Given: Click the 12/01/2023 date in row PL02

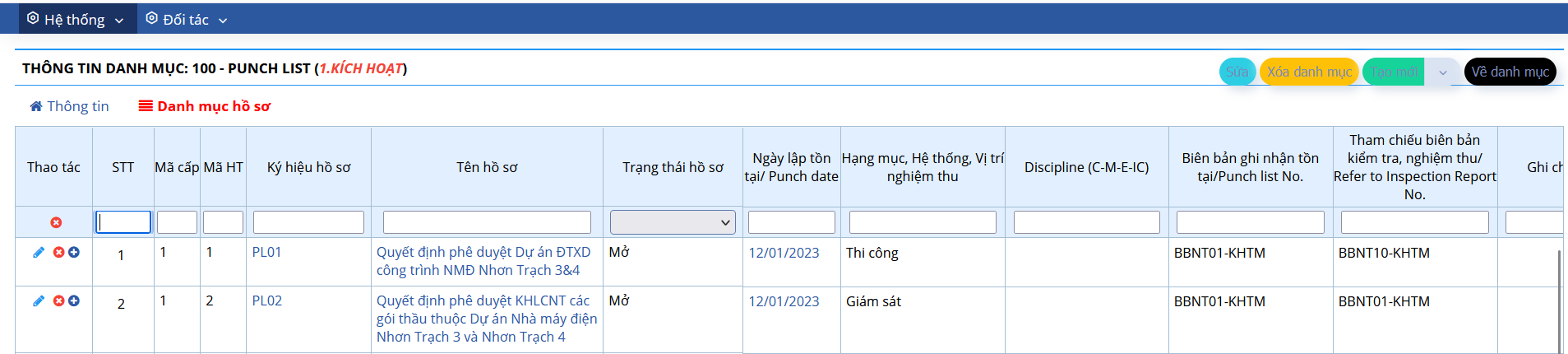Looking at the screenshot, I should [x=784, y=301].
